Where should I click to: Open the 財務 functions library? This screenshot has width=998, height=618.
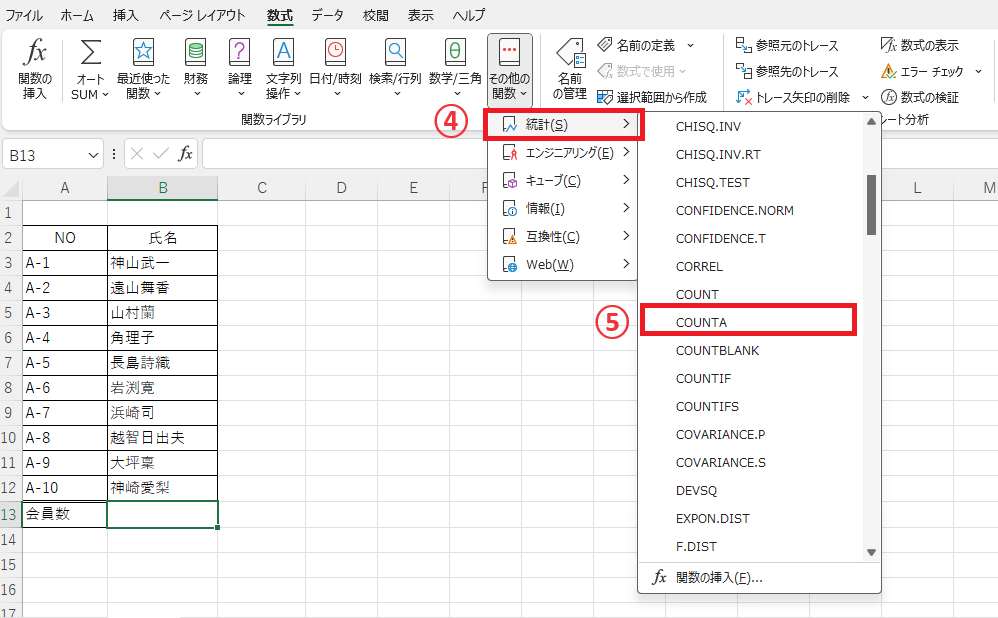(195, 68)
